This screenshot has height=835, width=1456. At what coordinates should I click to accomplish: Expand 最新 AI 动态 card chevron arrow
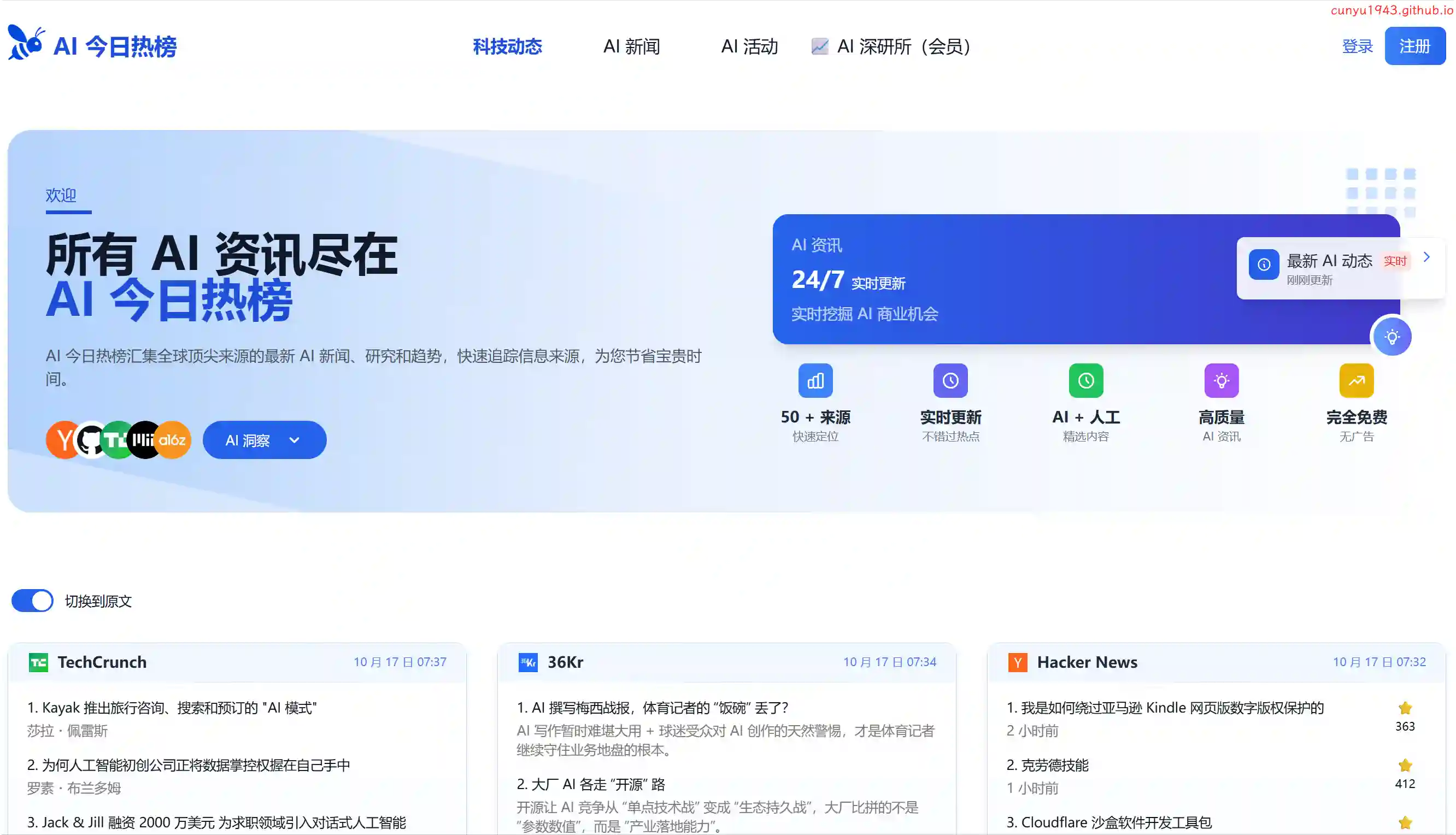pyautogui.click(x=1426, y=257)
